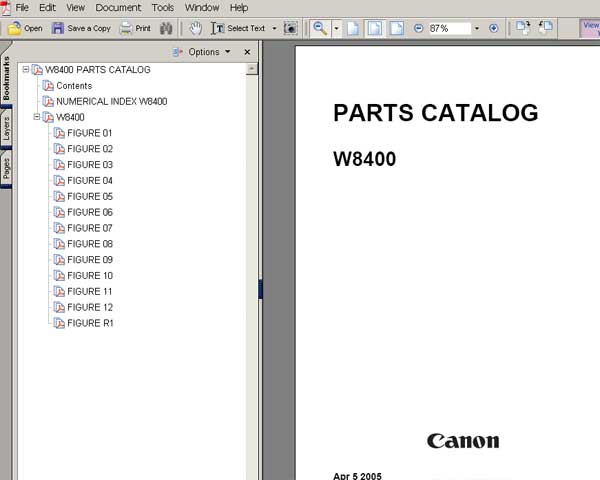Open the zoom tool dropdown arrow

coord(336,28)
